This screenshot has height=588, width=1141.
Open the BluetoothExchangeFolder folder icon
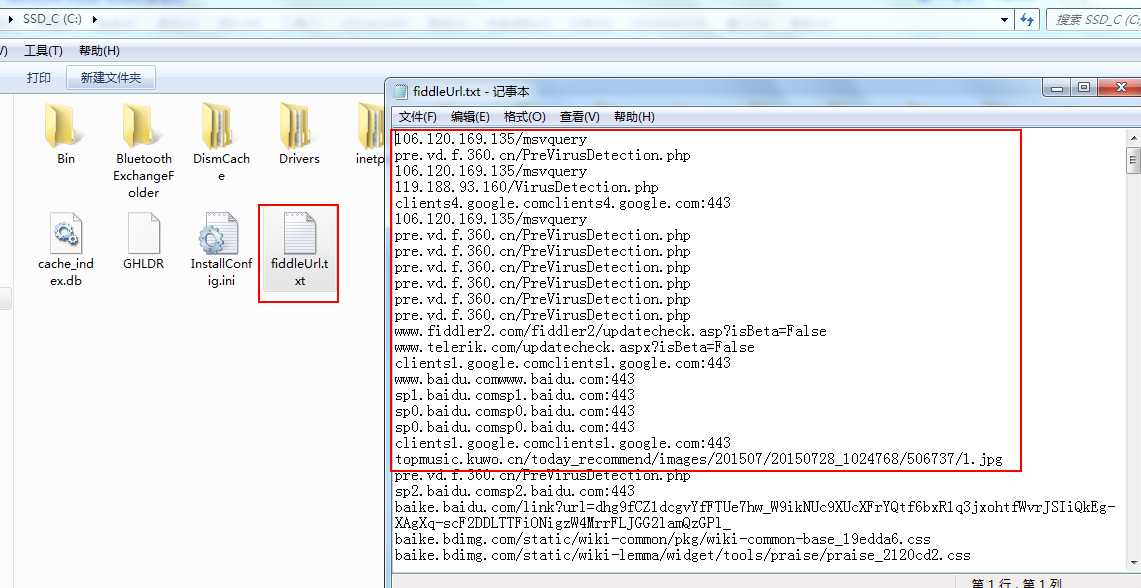(143, 125)
